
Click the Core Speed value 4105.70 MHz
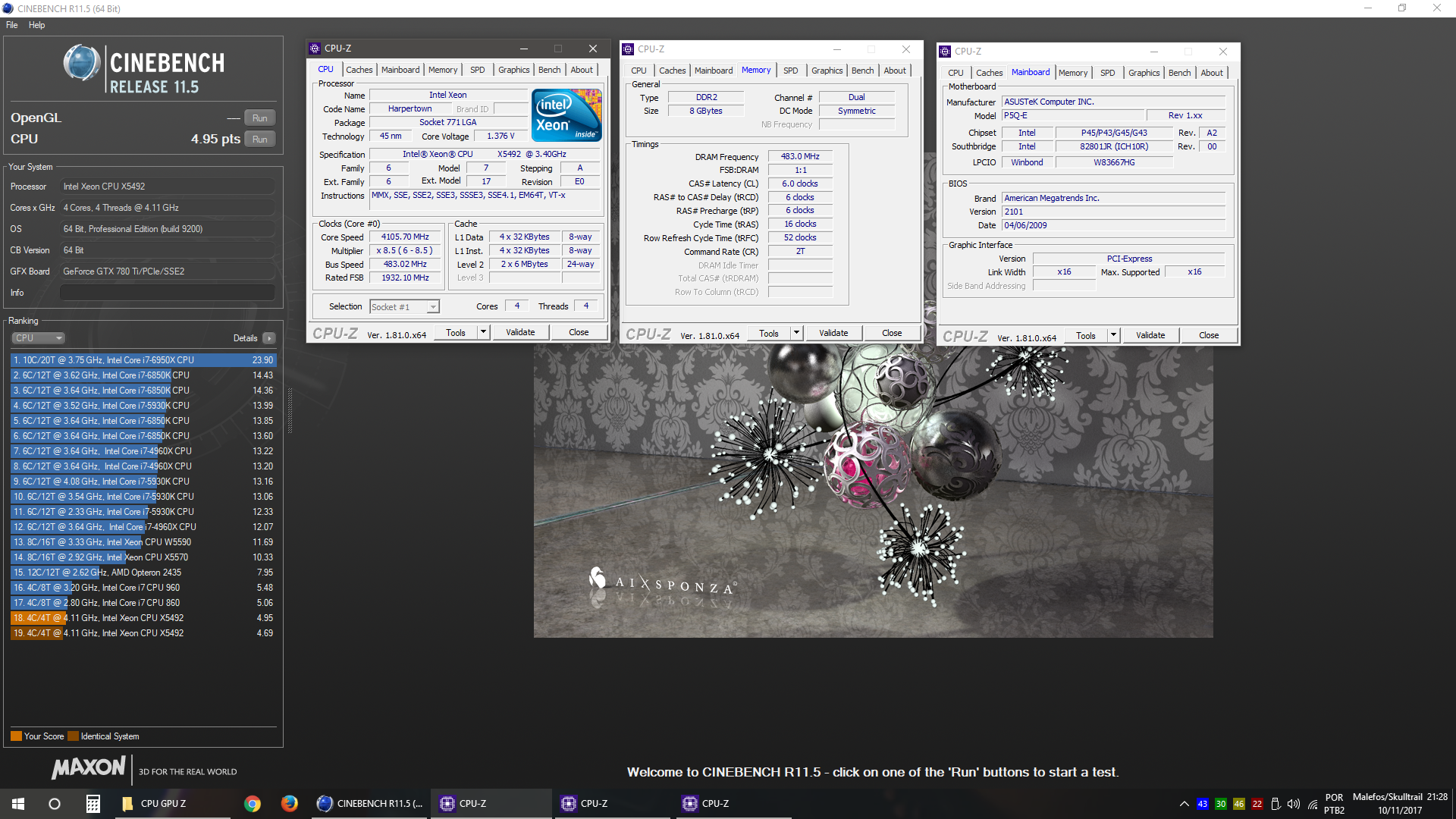[x=405, y=237]
